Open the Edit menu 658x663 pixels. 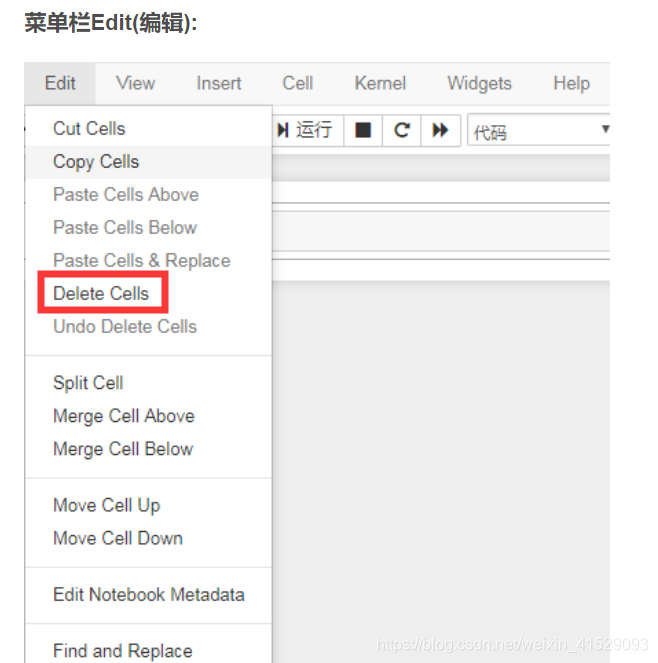coord(60,83)
